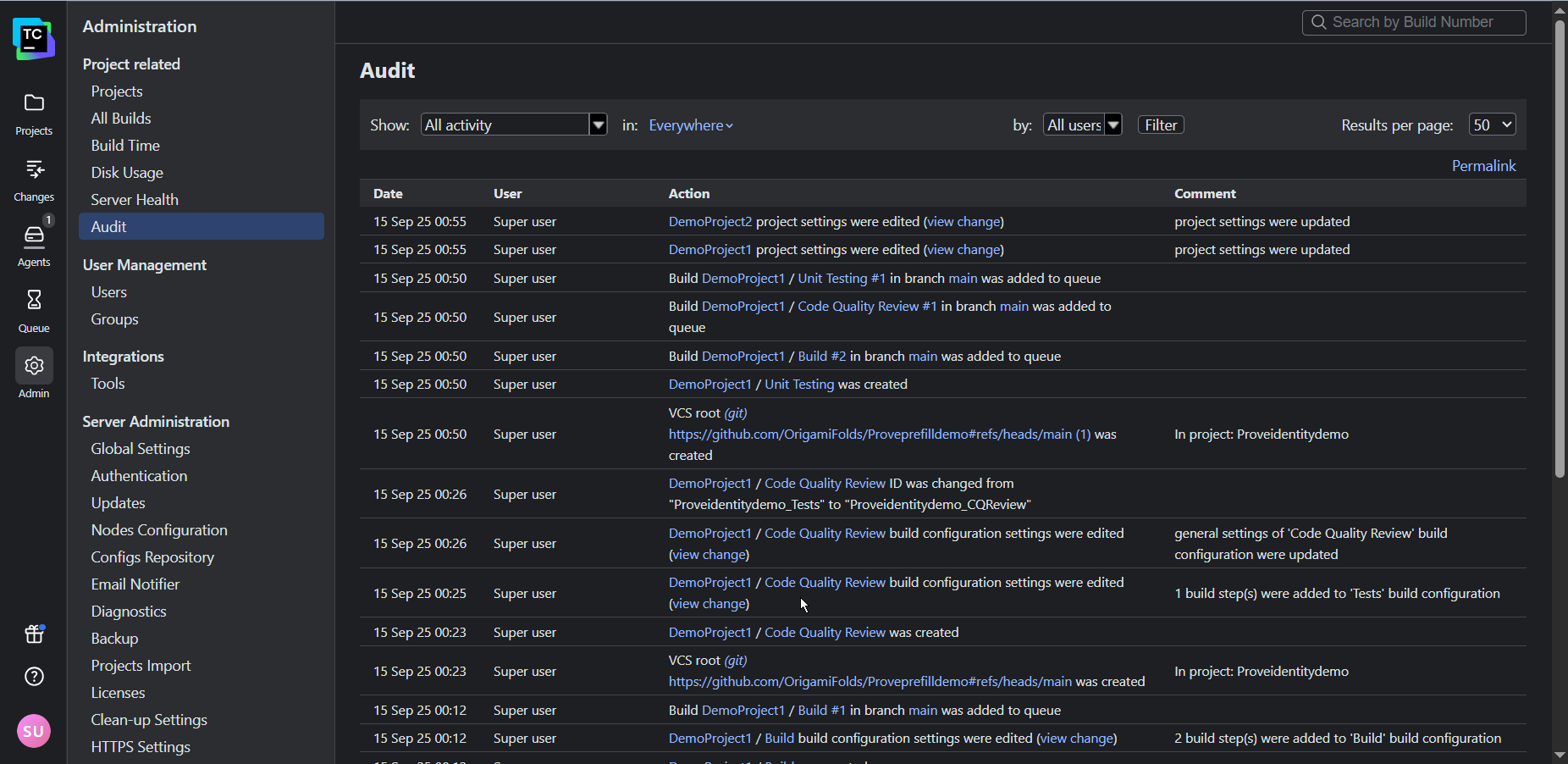
Task: Open the Changes sidebar icon
Action: (x=34, y=170)
